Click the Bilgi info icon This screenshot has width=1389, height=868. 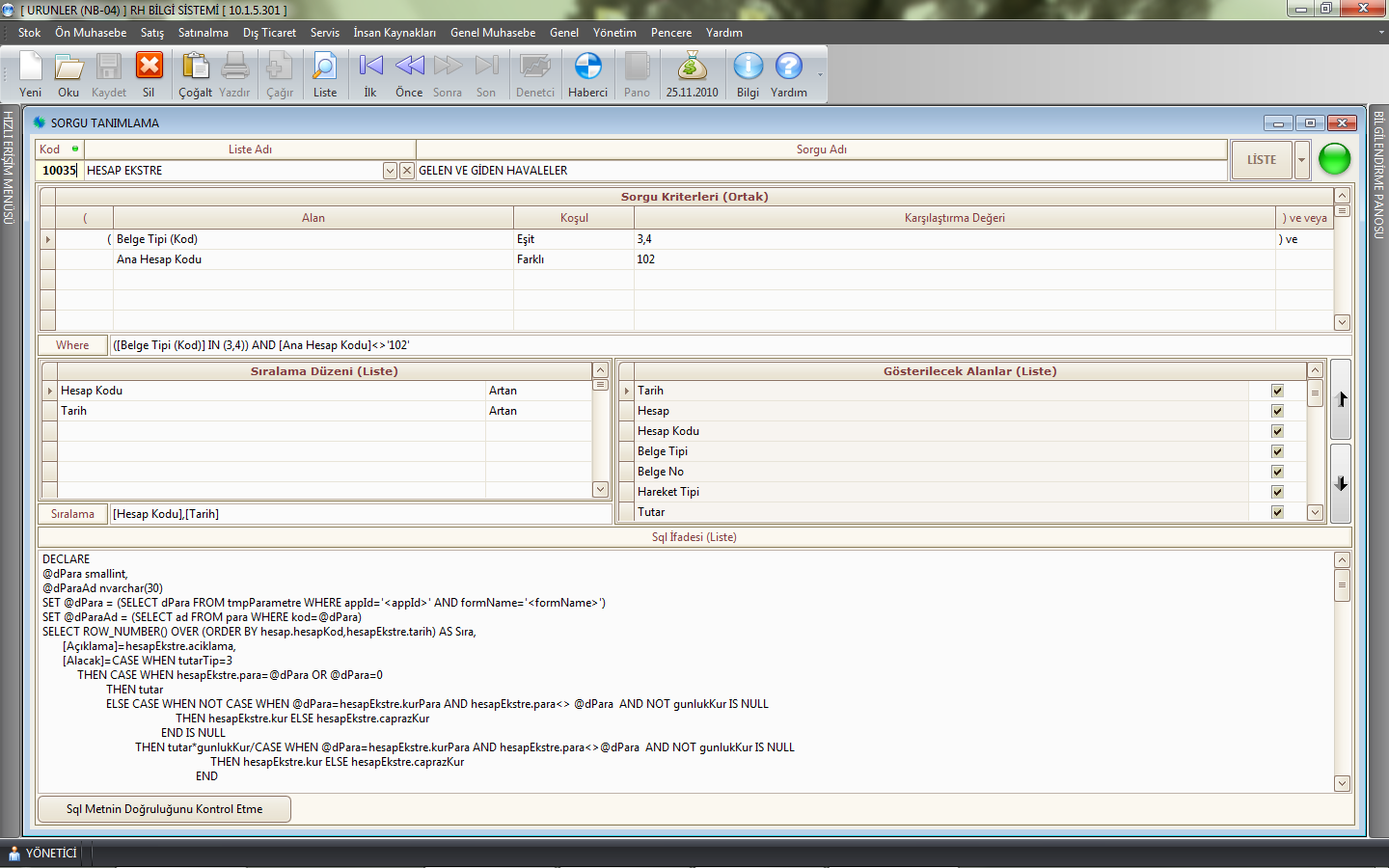[x=748, y=68]
